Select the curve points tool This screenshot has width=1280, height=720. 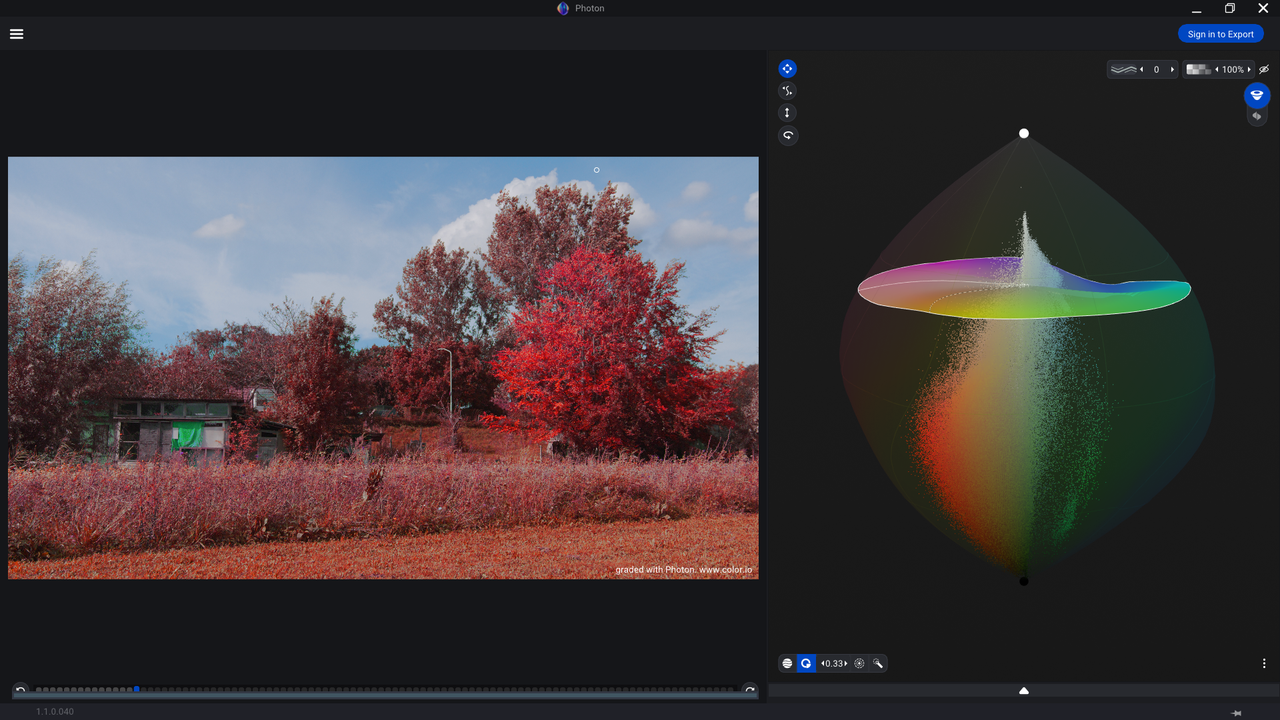788,91
